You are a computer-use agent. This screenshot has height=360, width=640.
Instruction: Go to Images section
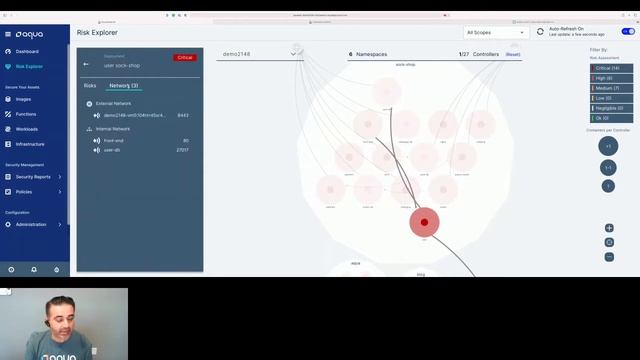point(23,99)
